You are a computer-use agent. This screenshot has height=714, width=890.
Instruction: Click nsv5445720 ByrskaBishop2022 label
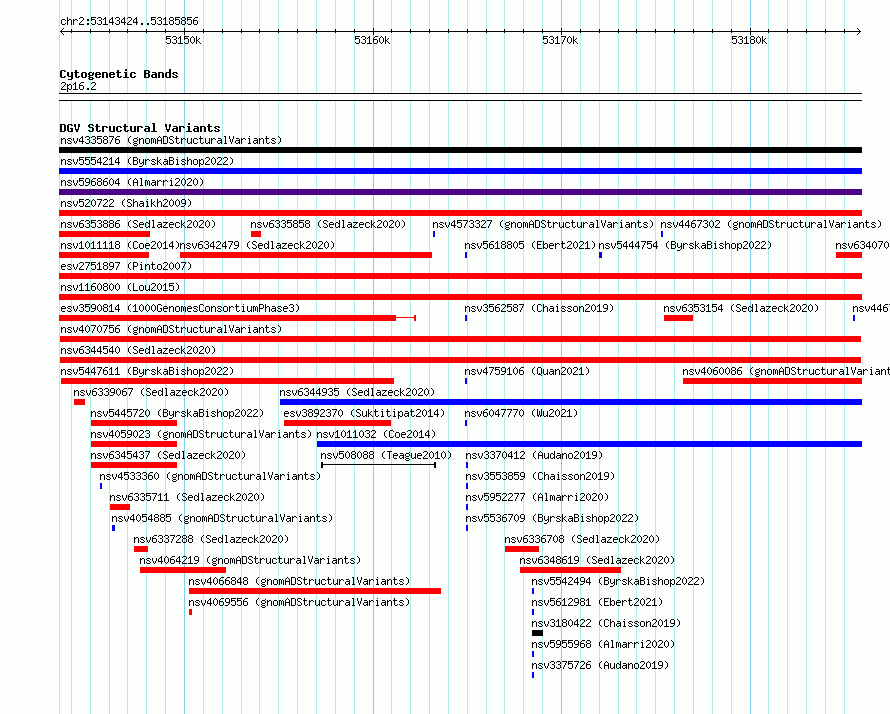177,413
